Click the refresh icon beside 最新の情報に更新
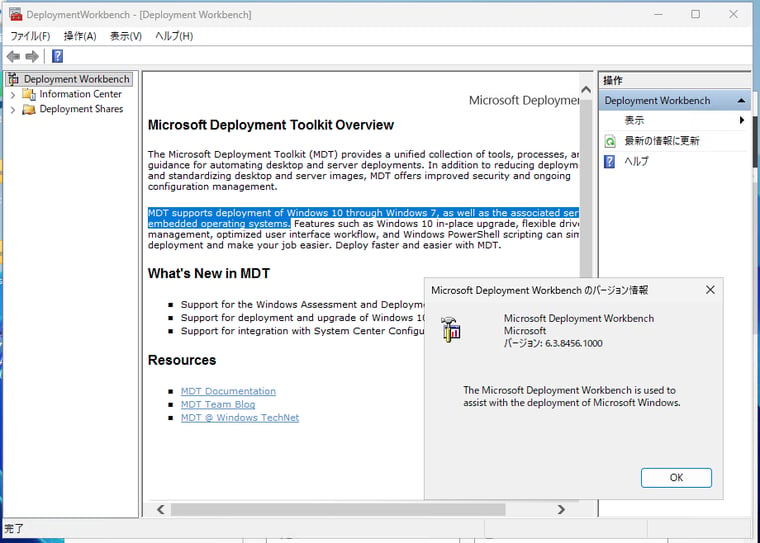The image size is (760, 543). tap(610, 142)
